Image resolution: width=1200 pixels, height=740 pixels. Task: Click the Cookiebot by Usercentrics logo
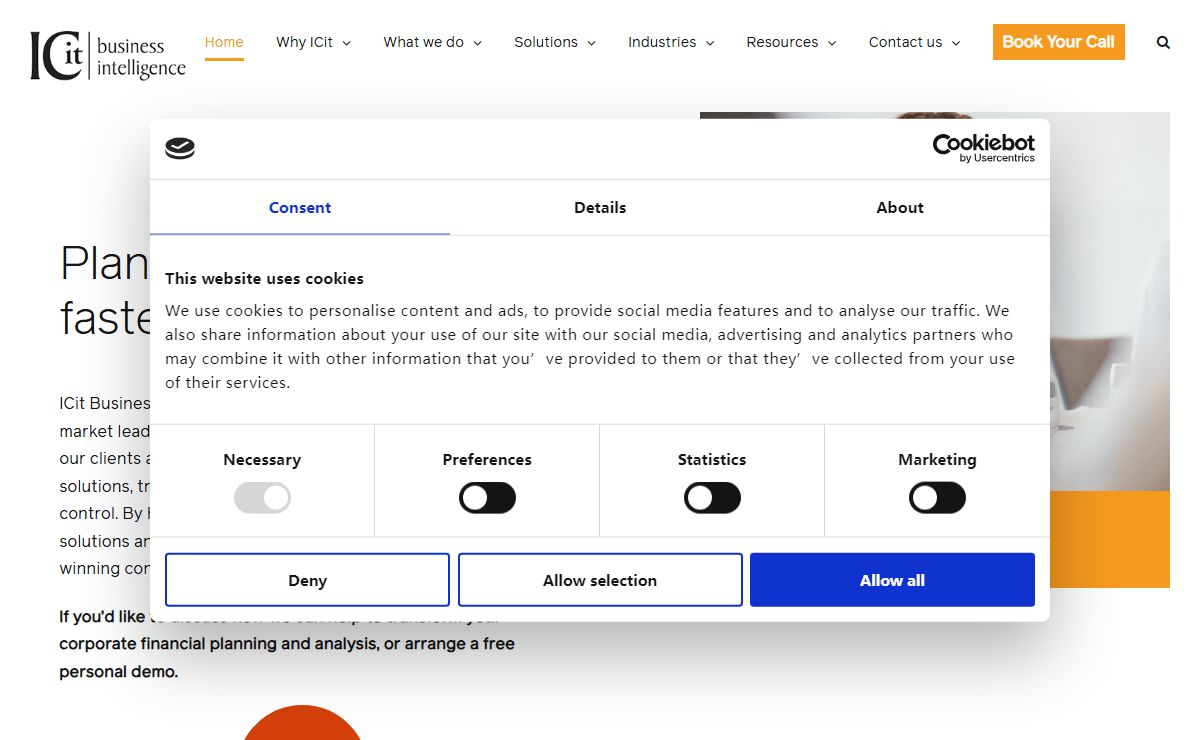click(984, 148)
